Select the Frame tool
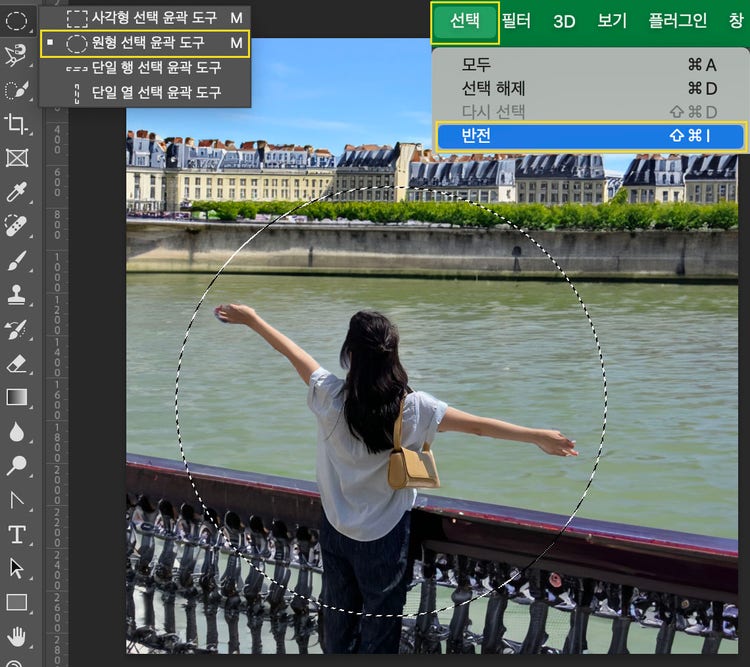 (x=16, y=158)
